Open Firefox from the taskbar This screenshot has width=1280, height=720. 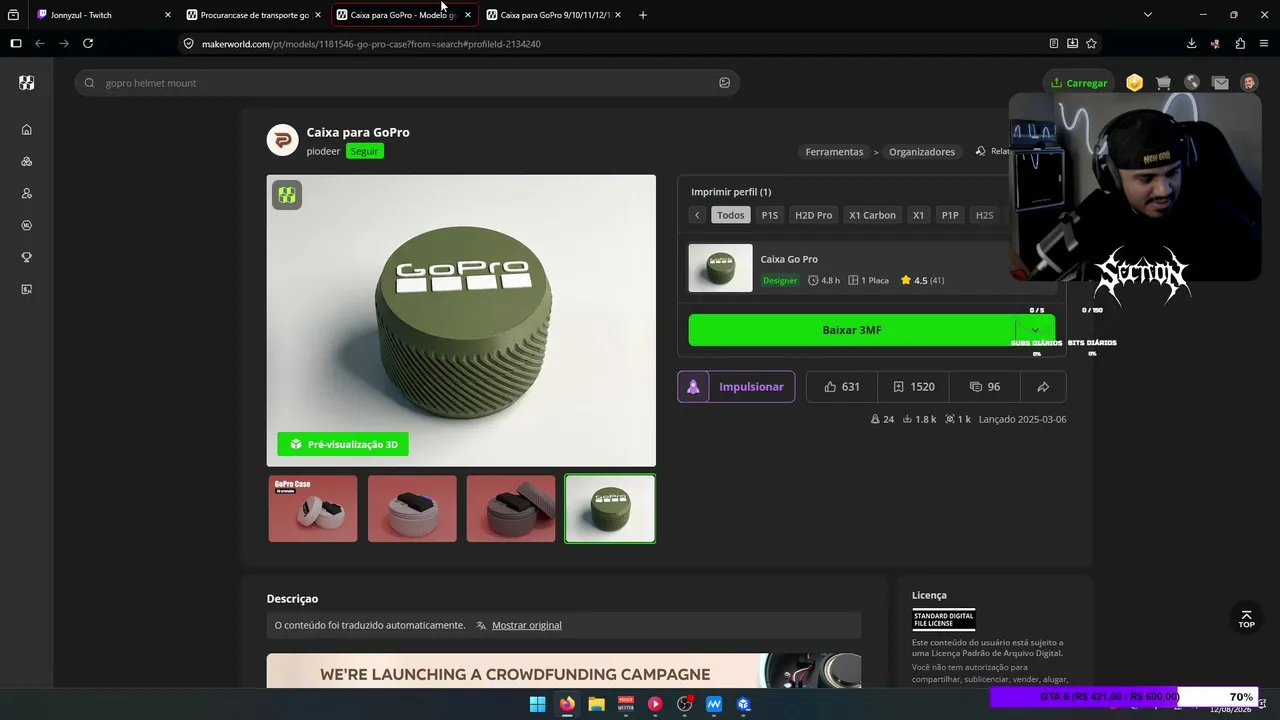567,704
